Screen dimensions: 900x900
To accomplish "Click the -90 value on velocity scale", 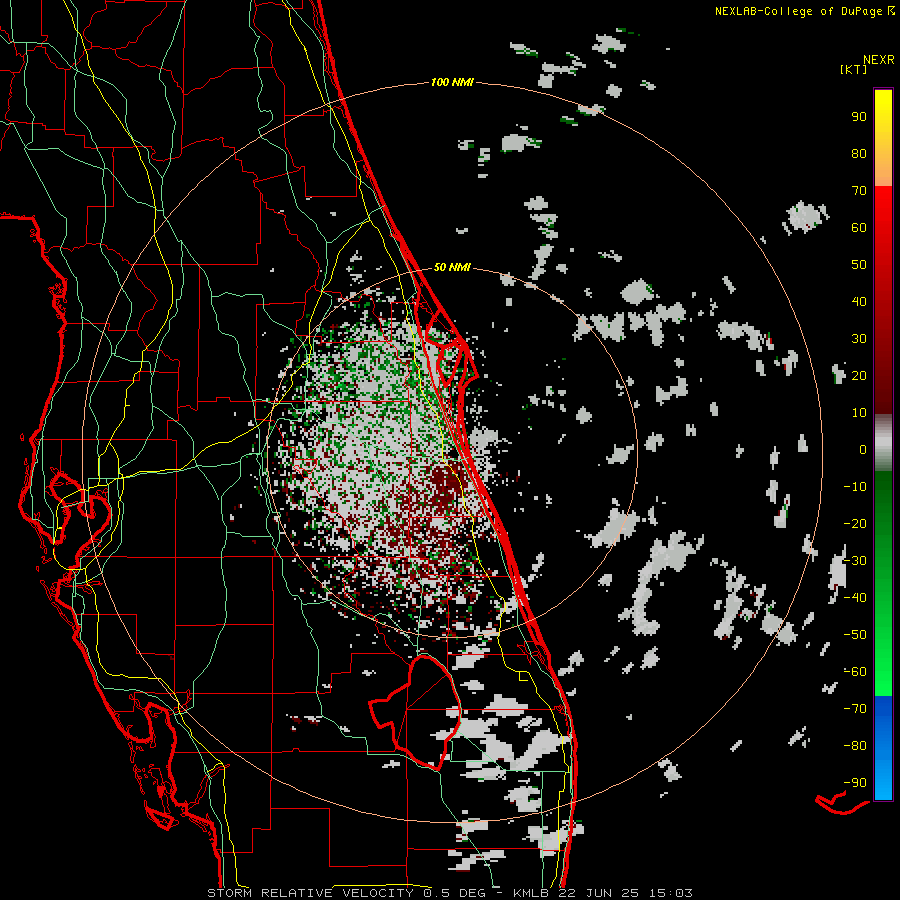I will [x=855, y=783].
